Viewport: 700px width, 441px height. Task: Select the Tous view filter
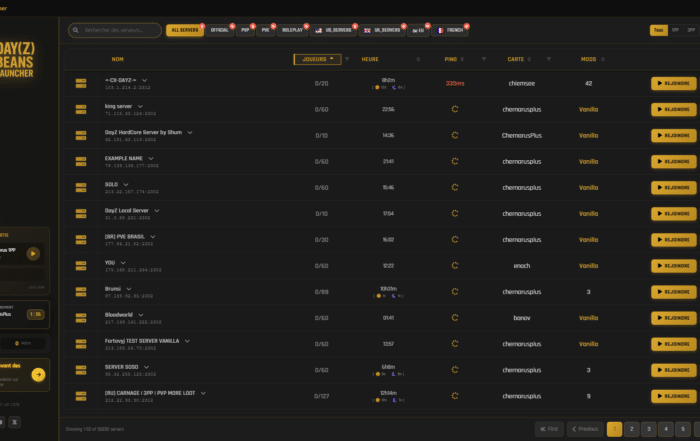click(658, 30)
